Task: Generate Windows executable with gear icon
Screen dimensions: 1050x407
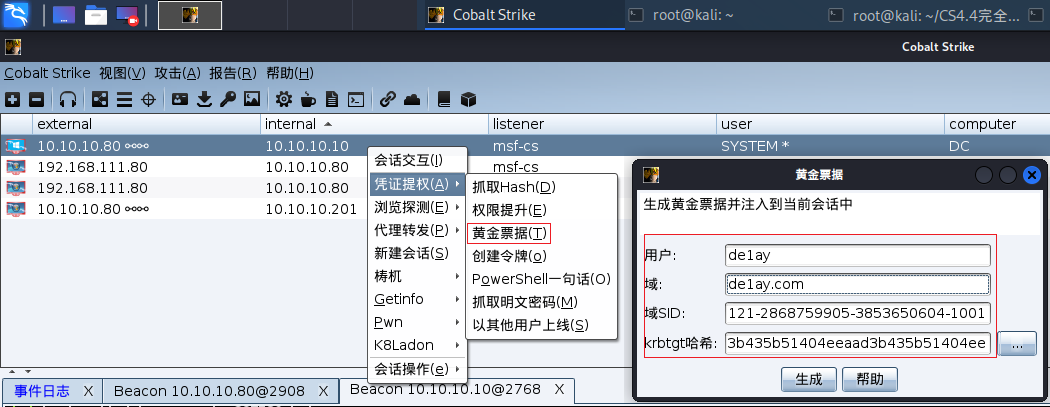Action: (284, 100)
